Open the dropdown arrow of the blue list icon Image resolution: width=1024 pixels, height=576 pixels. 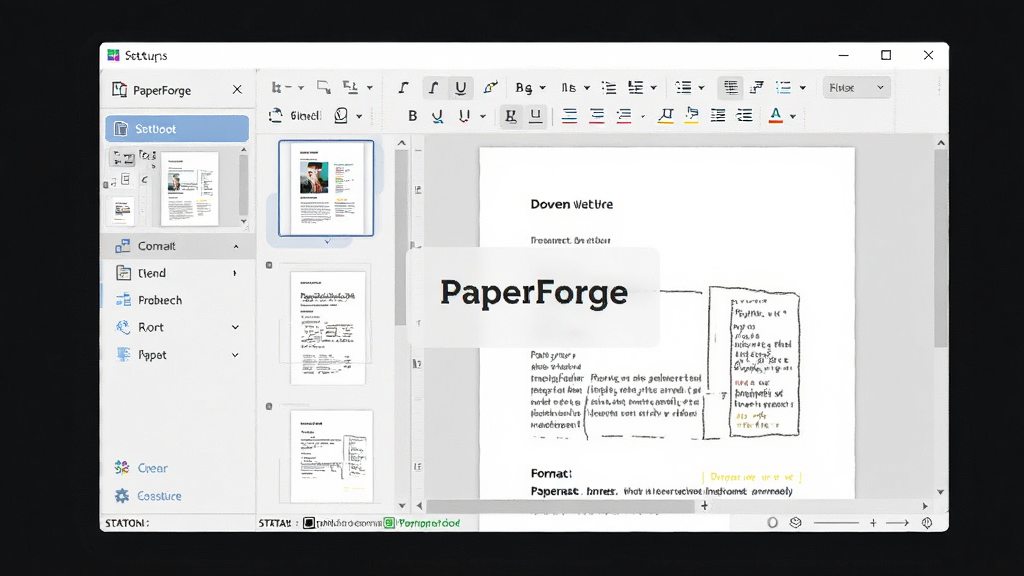(803, 88)
